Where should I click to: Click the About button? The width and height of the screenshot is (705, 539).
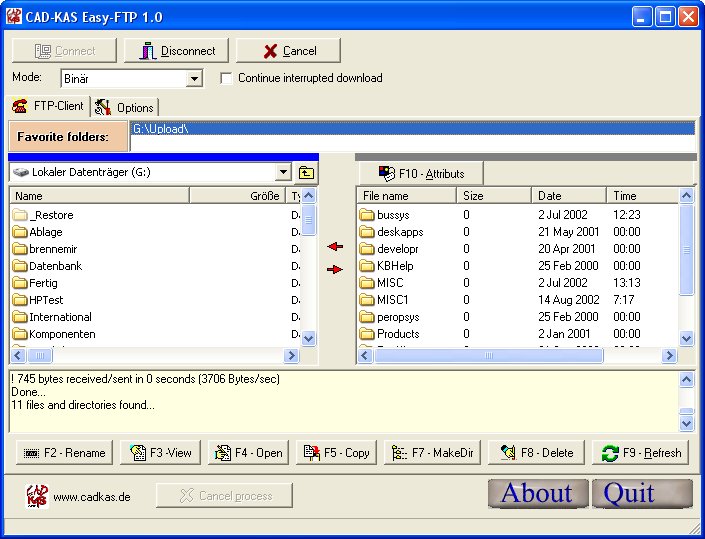click(536, 493)
